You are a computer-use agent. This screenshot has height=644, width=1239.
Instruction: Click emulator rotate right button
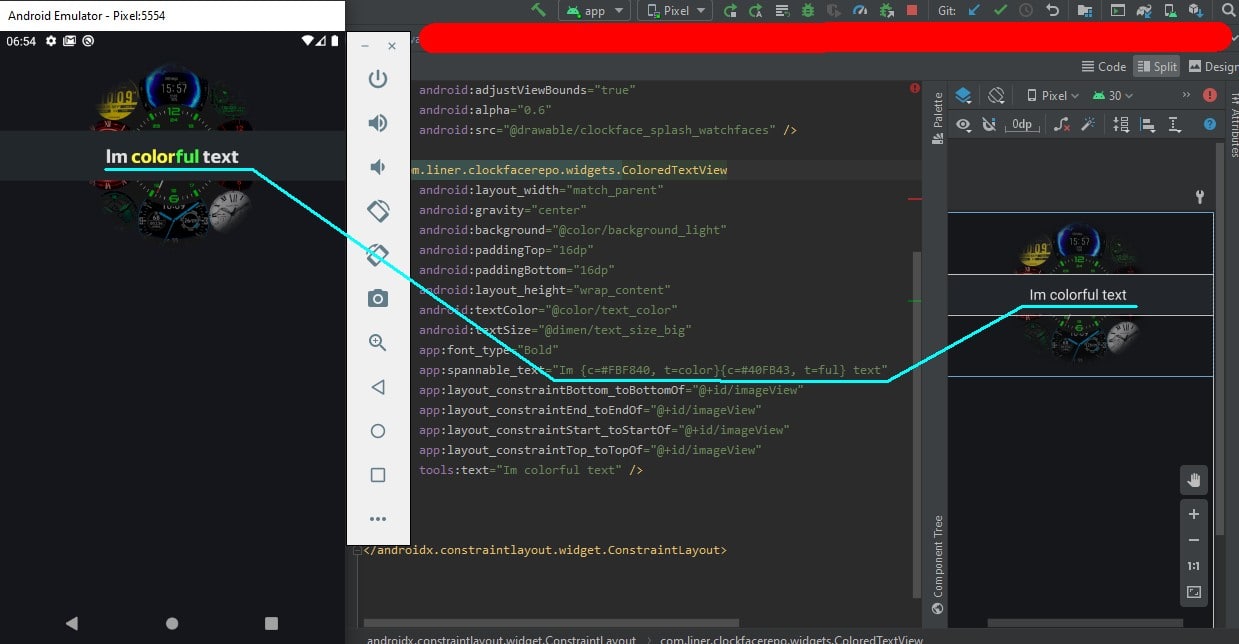pyautogui.click(x=378, y=255)
